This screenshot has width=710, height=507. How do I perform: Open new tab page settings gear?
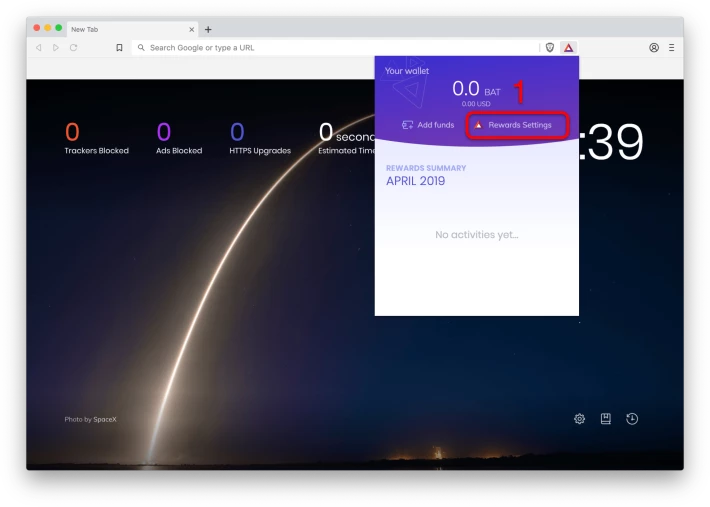click(579, 419)
